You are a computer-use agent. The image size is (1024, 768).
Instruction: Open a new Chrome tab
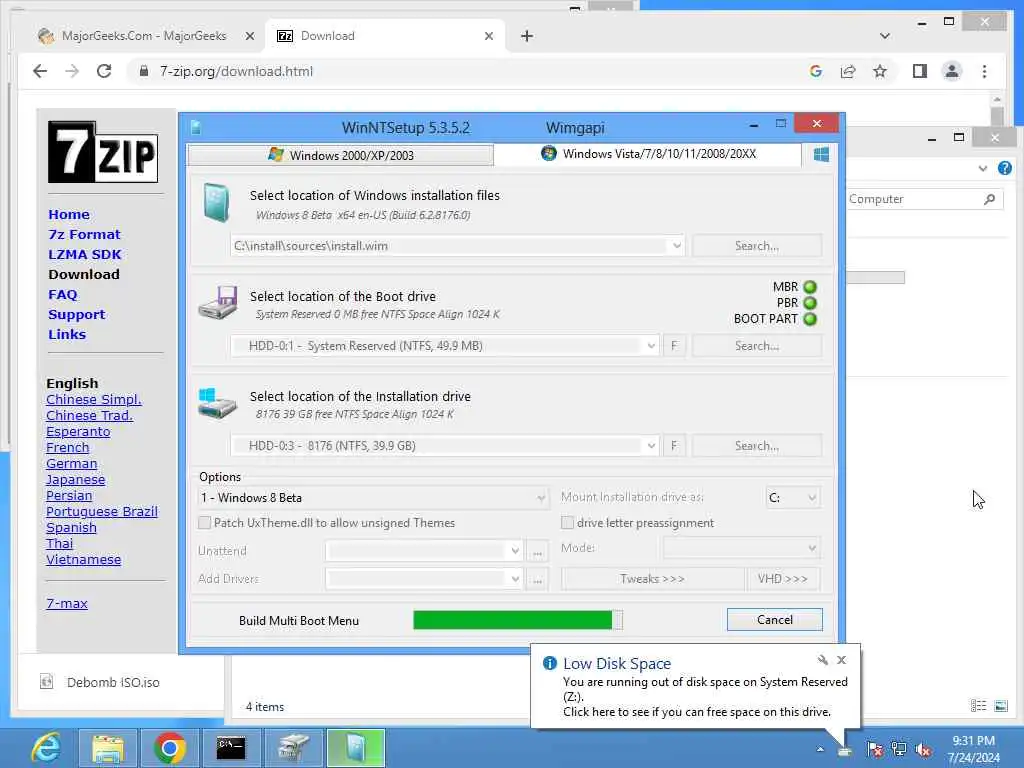coord(527,36)
